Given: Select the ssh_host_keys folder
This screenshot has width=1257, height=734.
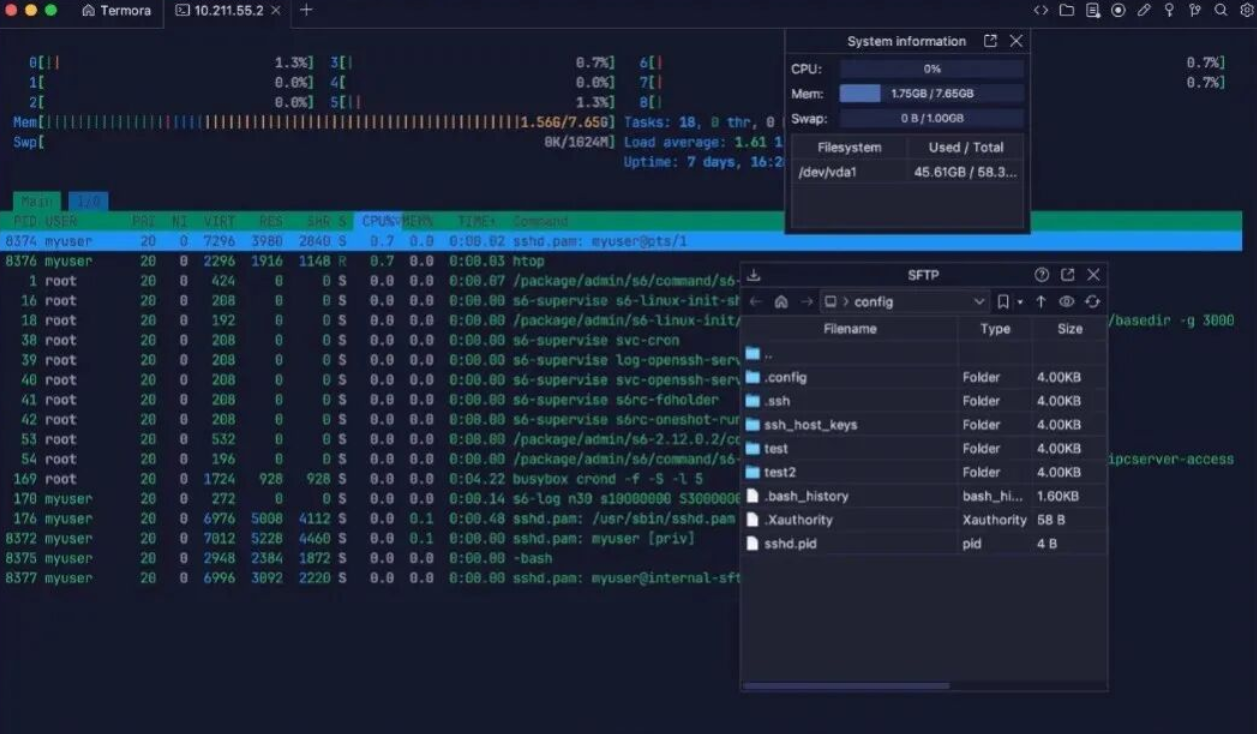Looking at the screenshot, I should pos(925,425).
